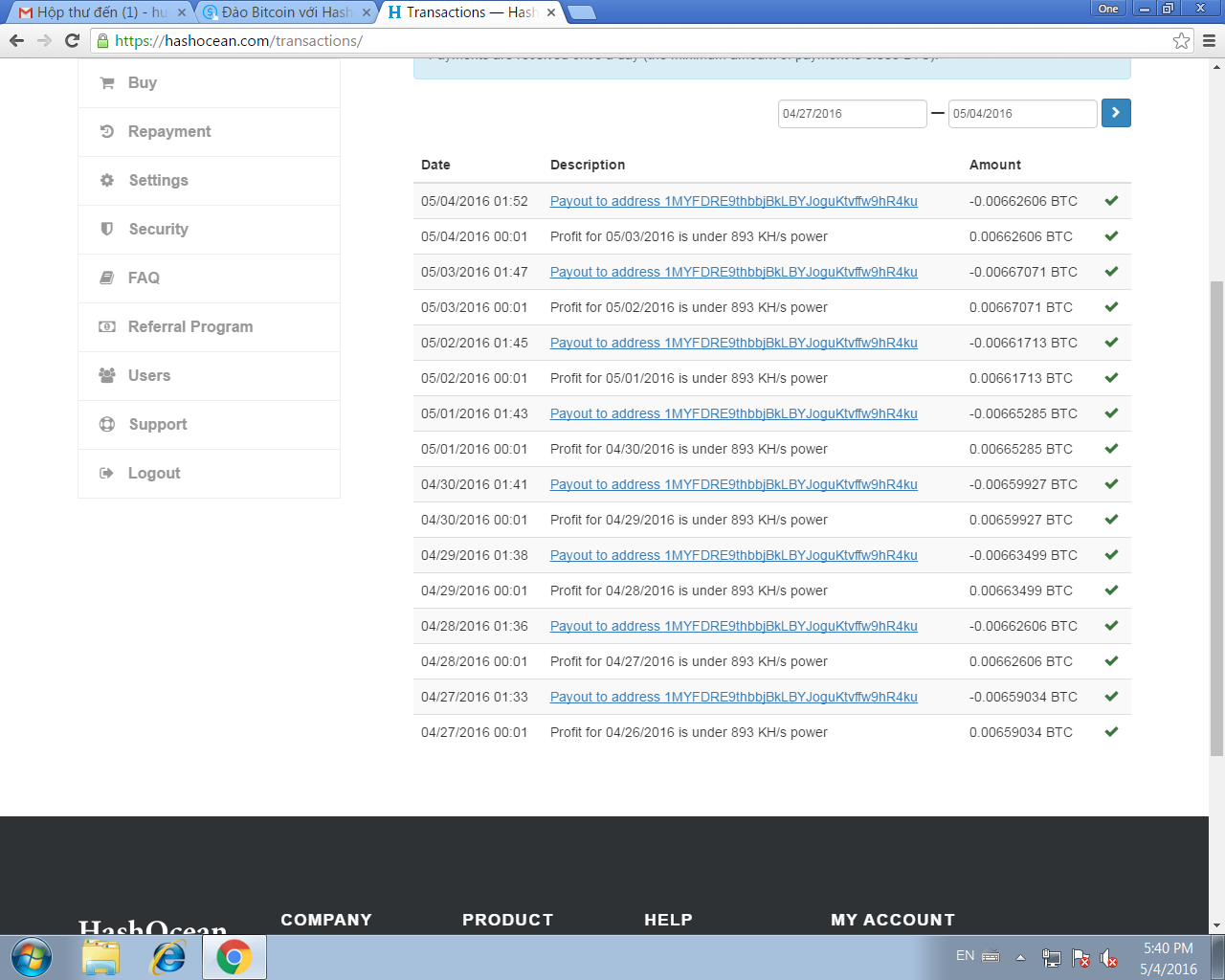Image resolution: width=1225 pixels, height=980 pixels.
Task: Click the Repayment history icon
Action: click(x=107, y=132)
